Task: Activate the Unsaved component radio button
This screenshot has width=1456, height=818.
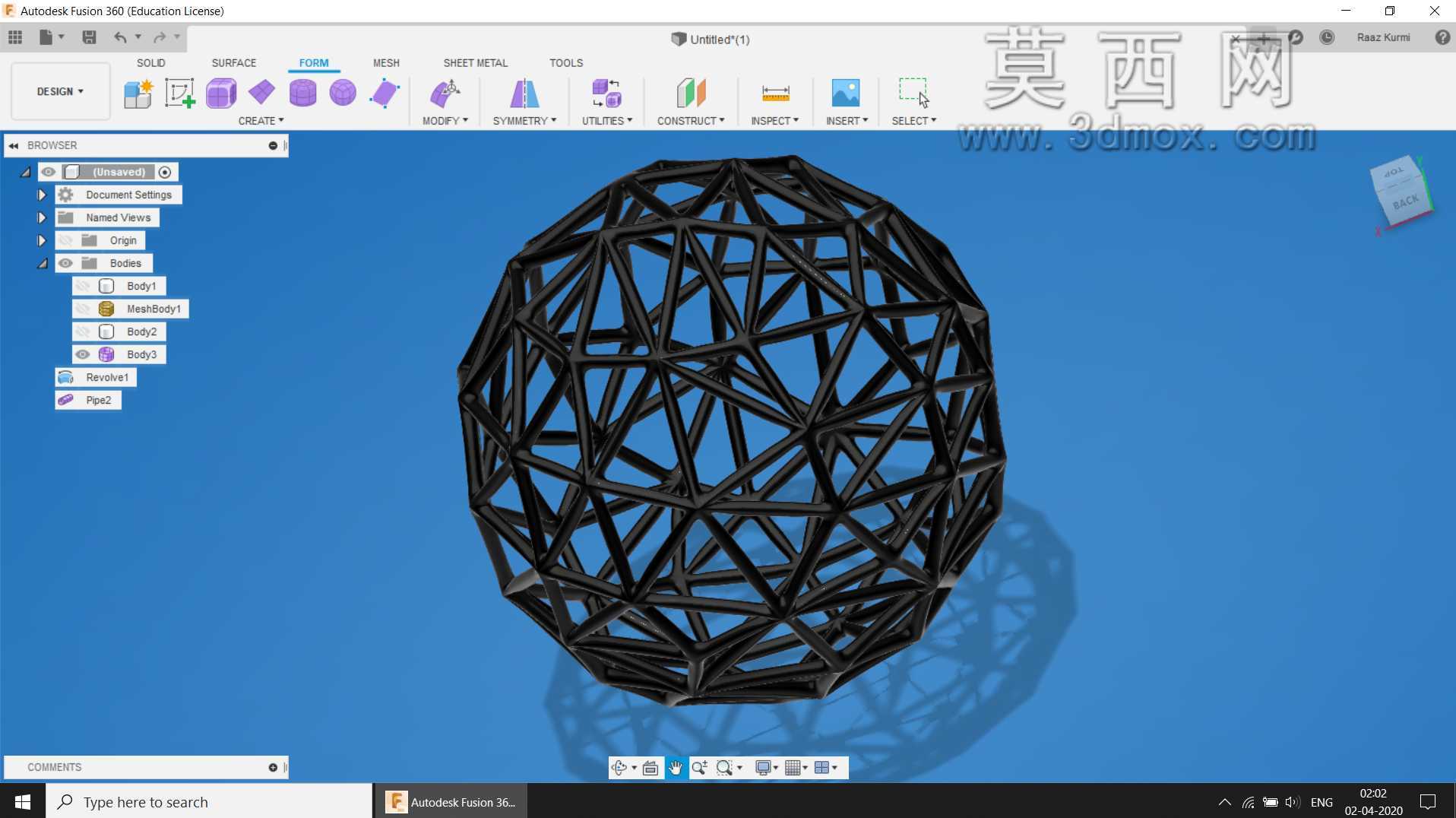Action: coord(165,172)
